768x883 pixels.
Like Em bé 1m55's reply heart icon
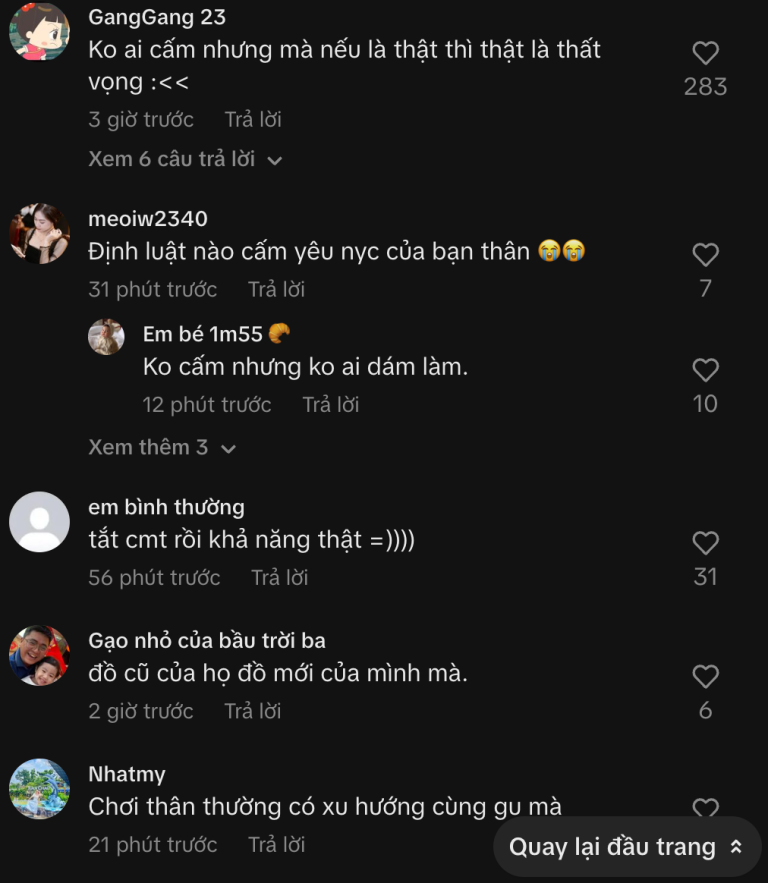coord(705,370)
